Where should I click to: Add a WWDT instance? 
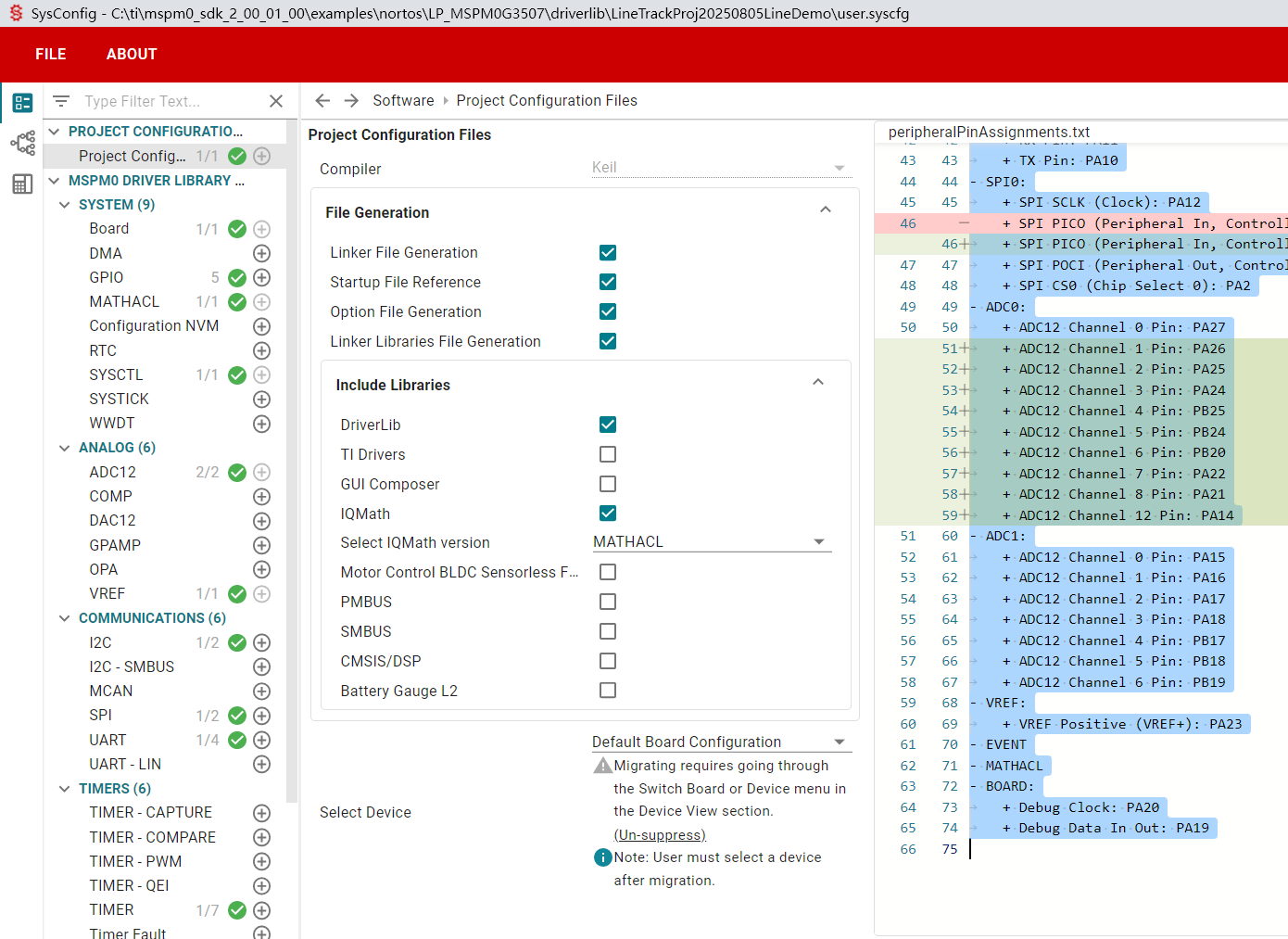262,424
